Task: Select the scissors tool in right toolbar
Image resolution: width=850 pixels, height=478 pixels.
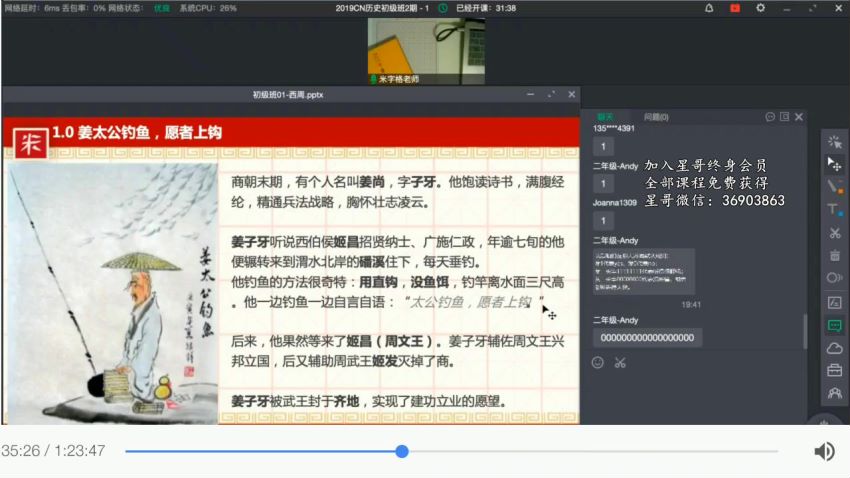Action: [x=834, y=232]
